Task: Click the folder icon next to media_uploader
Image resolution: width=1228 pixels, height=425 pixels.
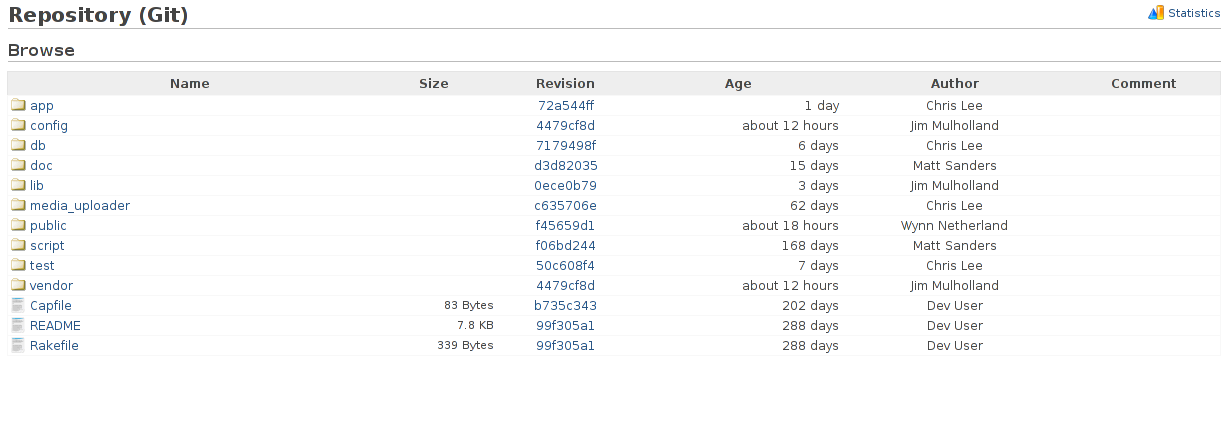Action: (18, 205)
